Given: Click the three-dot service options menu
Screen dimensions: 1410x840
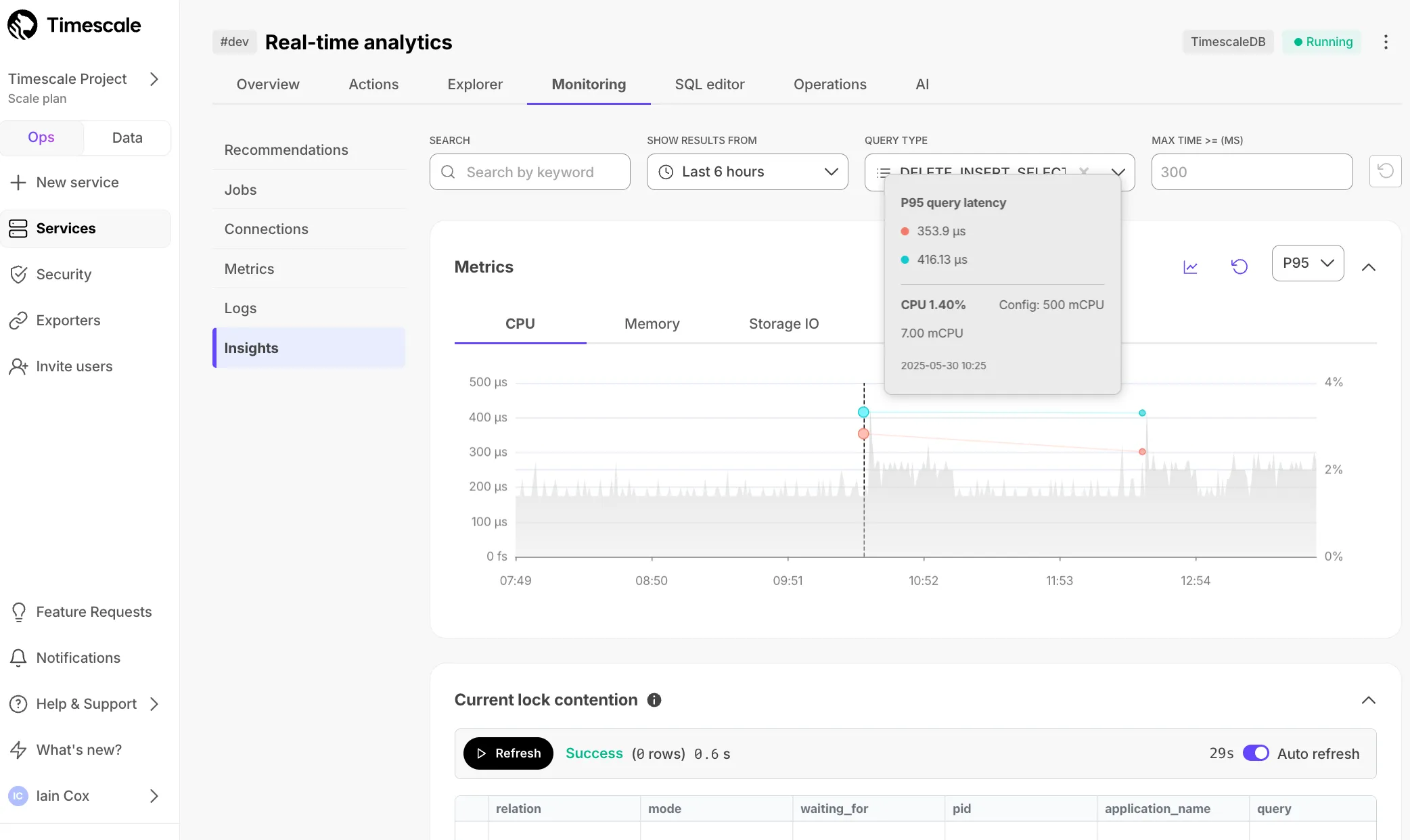Looking at the screenshot, I should click(x=1386, y=42).
